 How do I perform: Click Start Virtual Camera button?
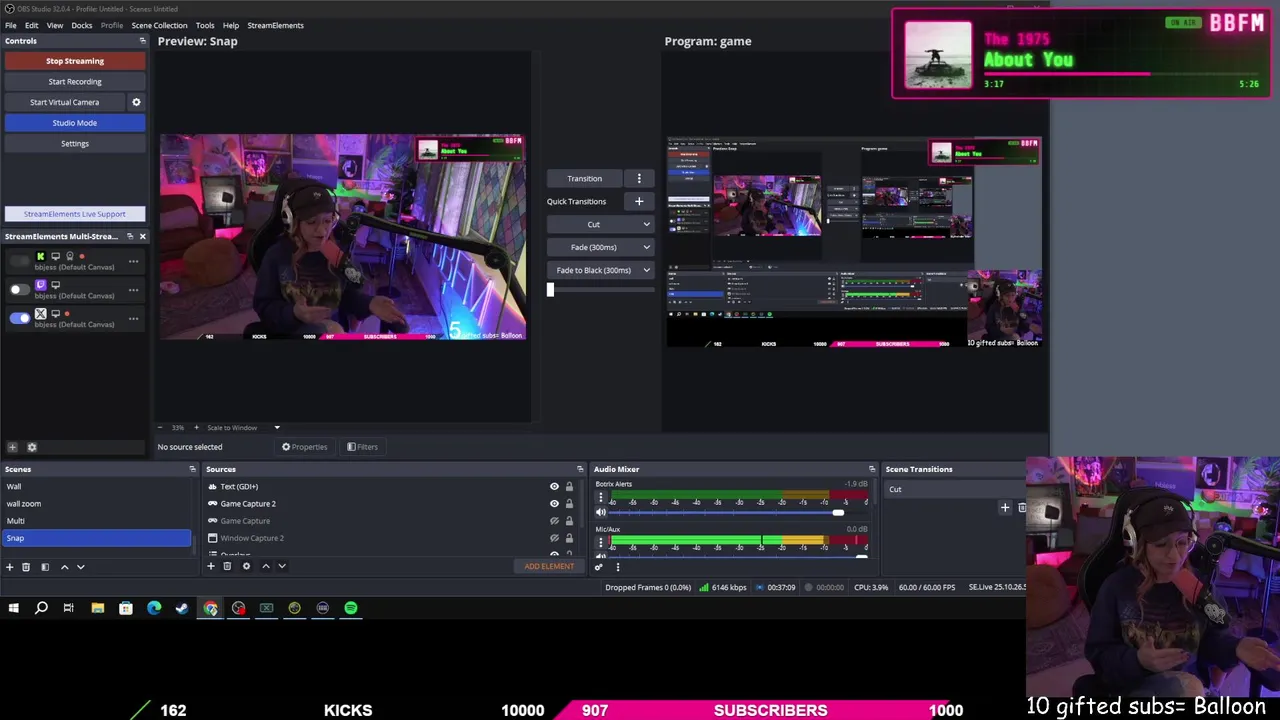[65, 102]
